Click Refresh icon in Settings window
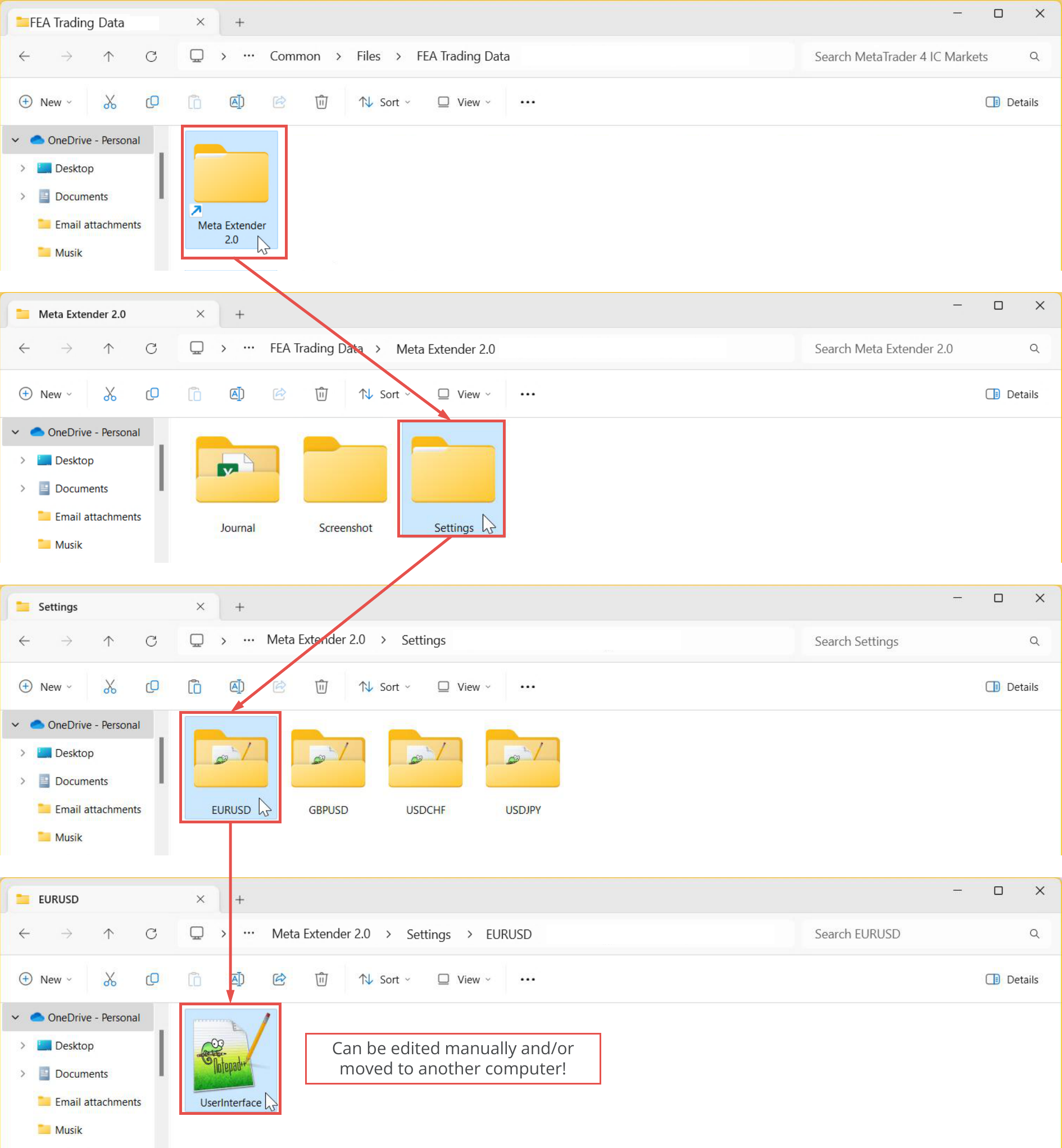Screen dimensions: 1062x1148 (151, 641)
